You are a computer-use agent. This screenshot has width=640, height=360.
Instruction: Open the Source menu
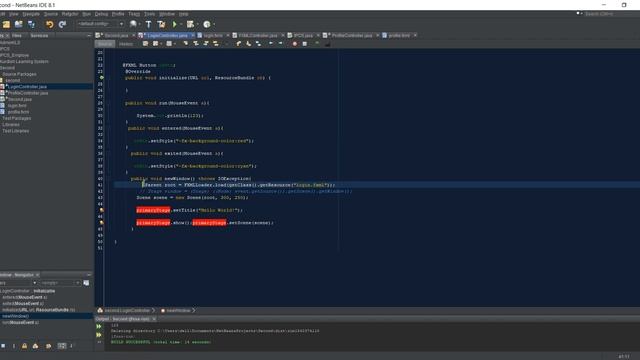(x=51, y=14)
